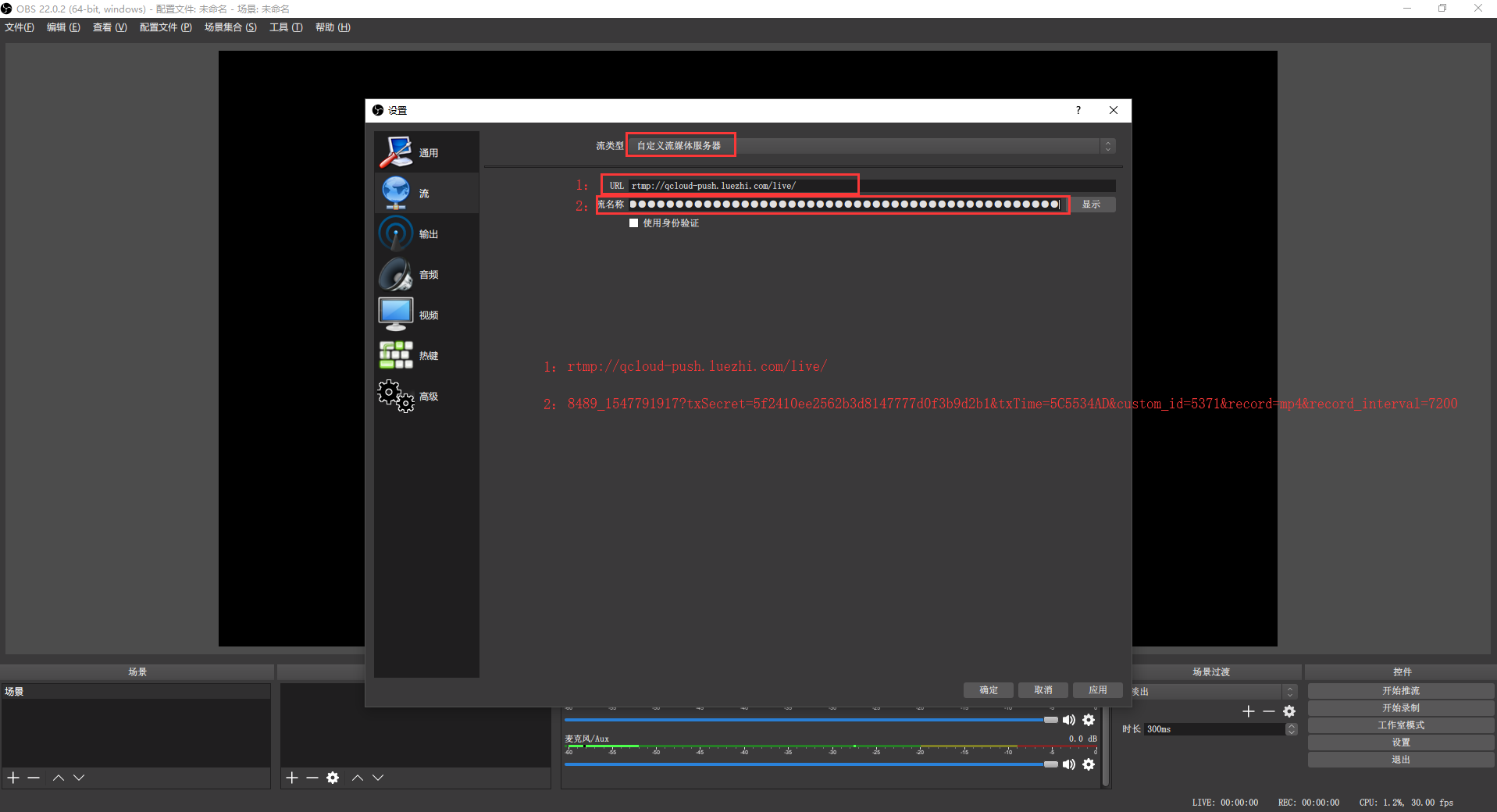Viewport: 1497px width, 812px height.
Task: Move source down with arrow icon
Action: 378,778
